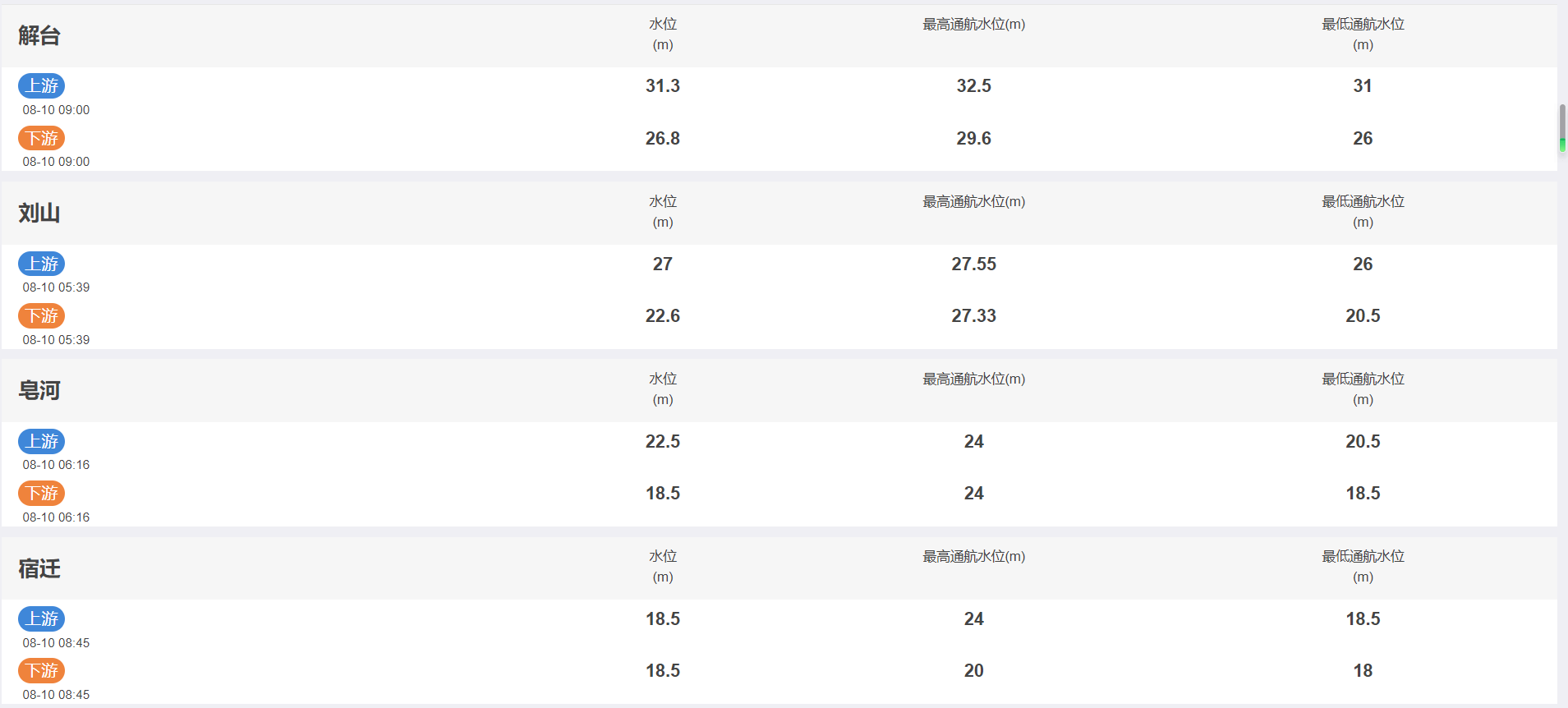Image resolution: width=1568 pixels, height=708 pixels.
Task: Select the 宿迁 station heading
Action: 39,568
